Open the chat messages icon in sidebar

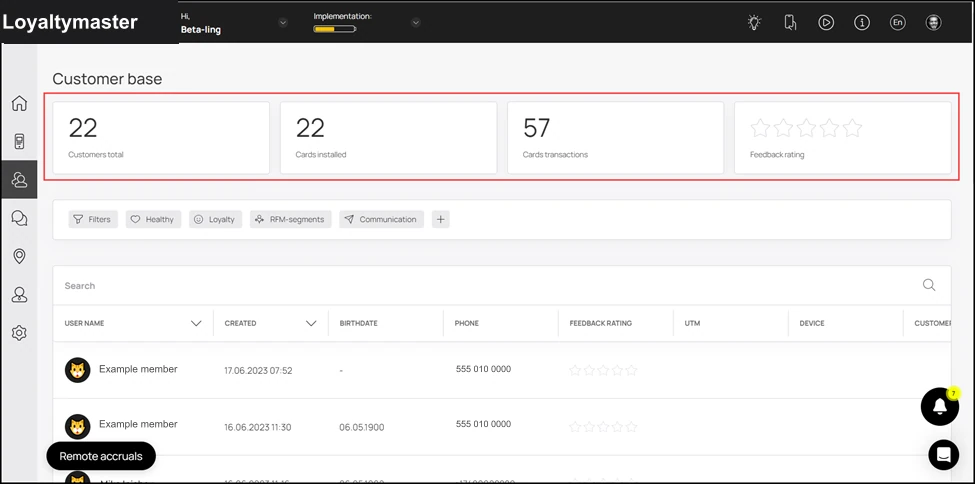(x=19, y=218)
